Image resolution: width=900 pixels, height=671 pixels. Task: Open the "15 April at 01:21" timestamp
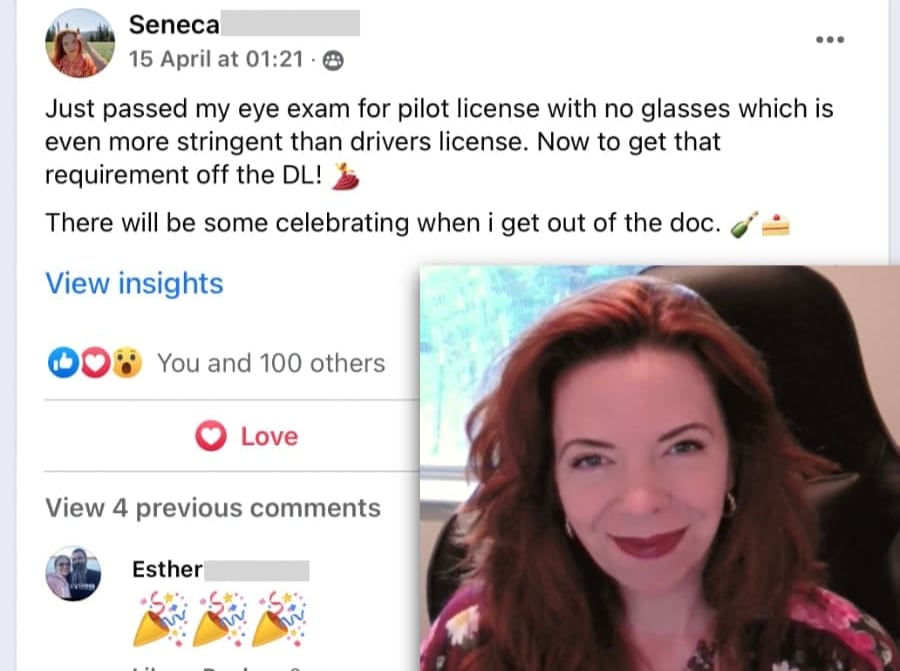tap(215, 60)
